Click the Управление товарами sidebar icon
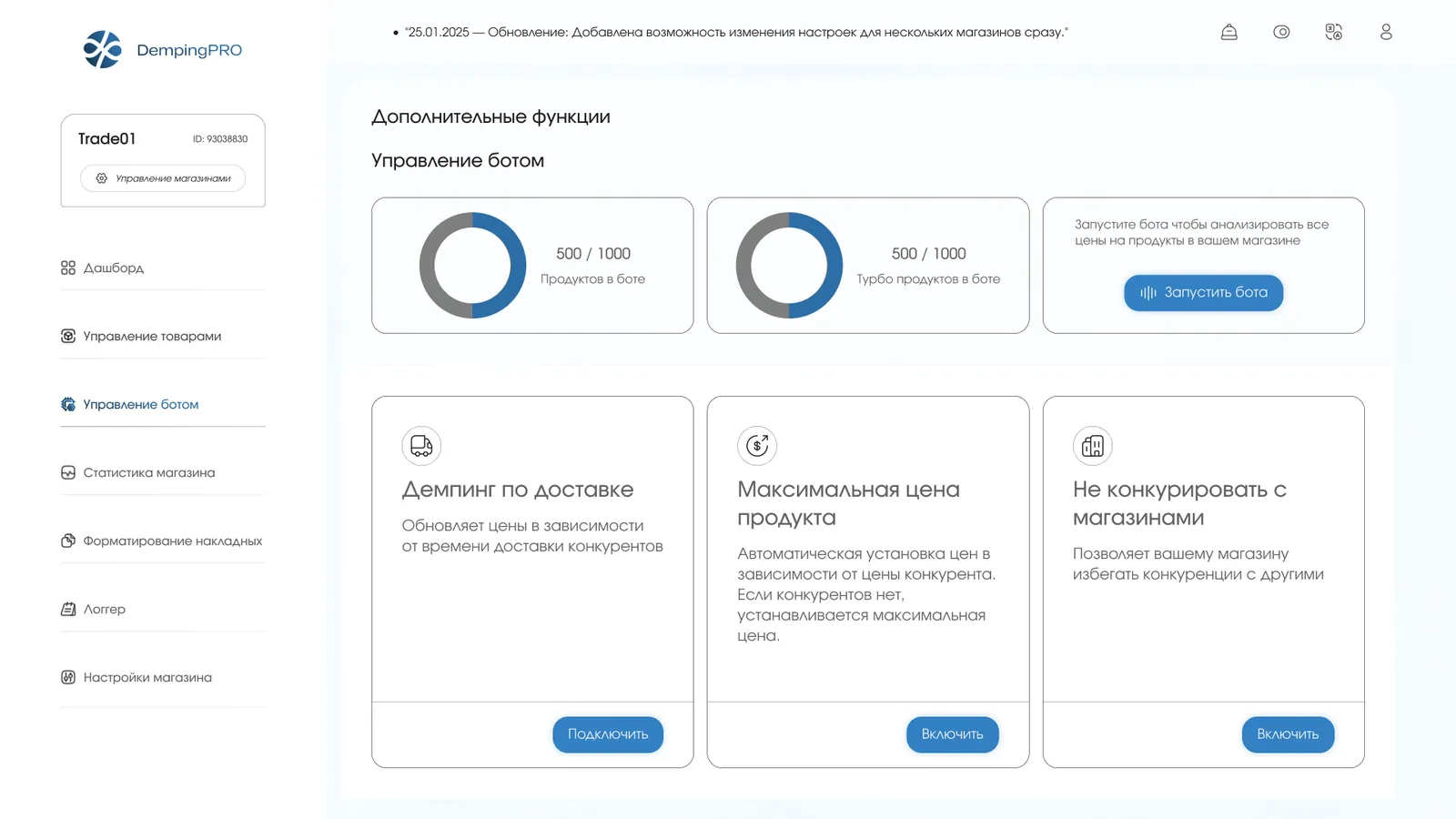 point(68,336)
